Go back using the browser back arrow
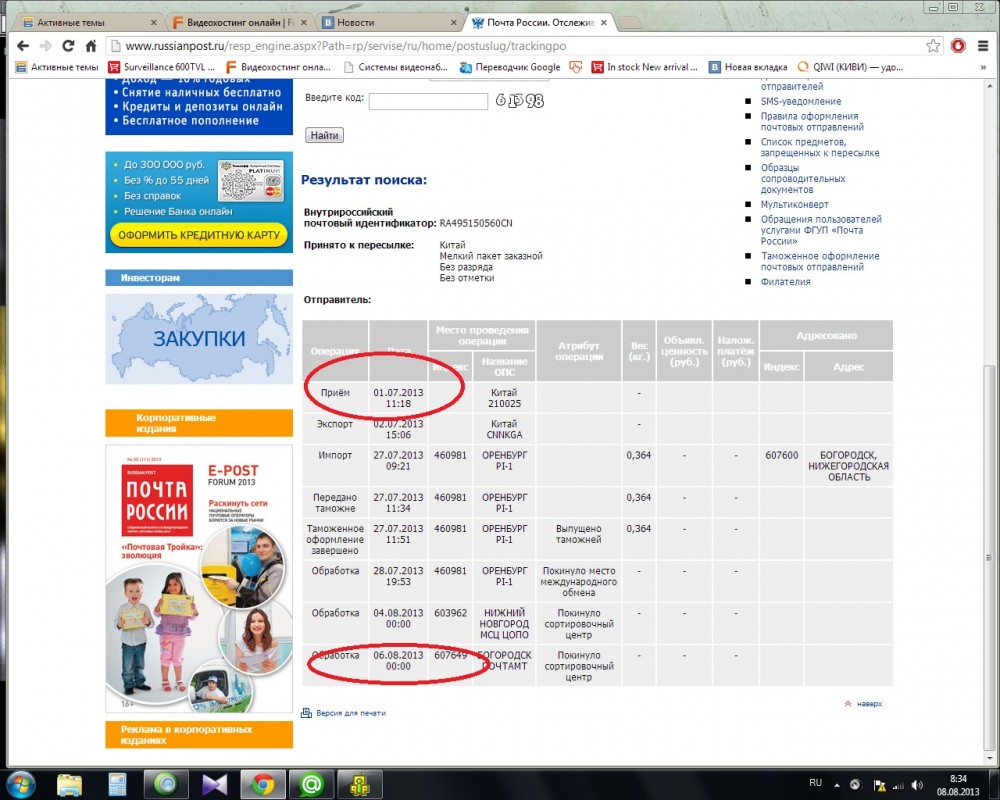The width and height of the screenshot is (1000, 800). 19,46
